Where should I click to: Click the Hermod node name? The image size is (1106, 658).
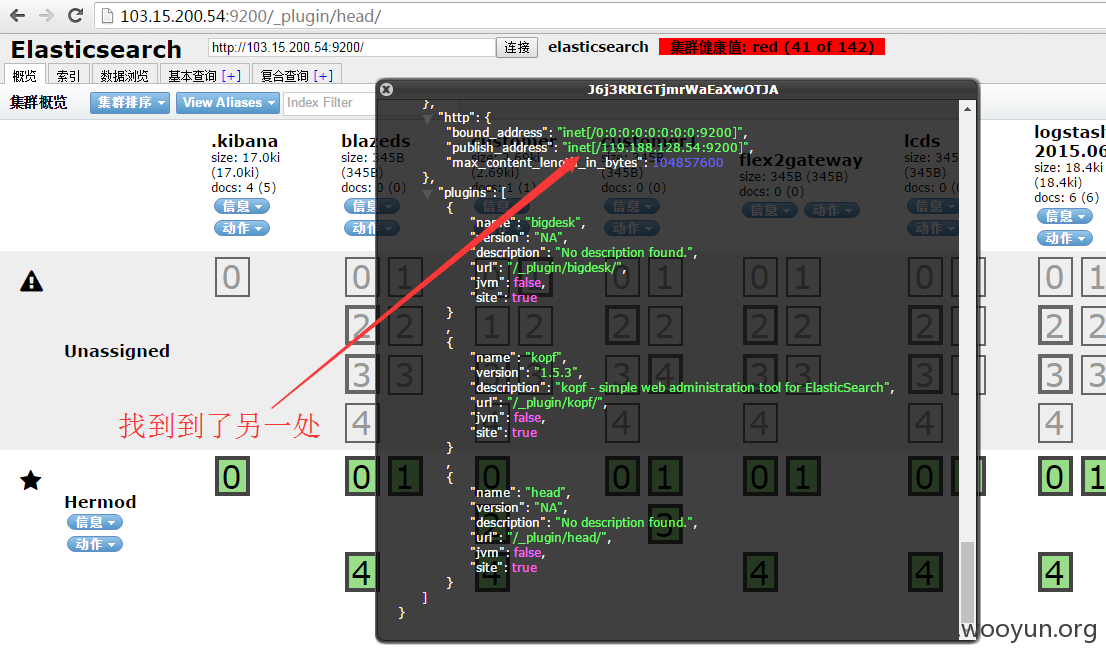pyautogui.click(x=100, y=502)
